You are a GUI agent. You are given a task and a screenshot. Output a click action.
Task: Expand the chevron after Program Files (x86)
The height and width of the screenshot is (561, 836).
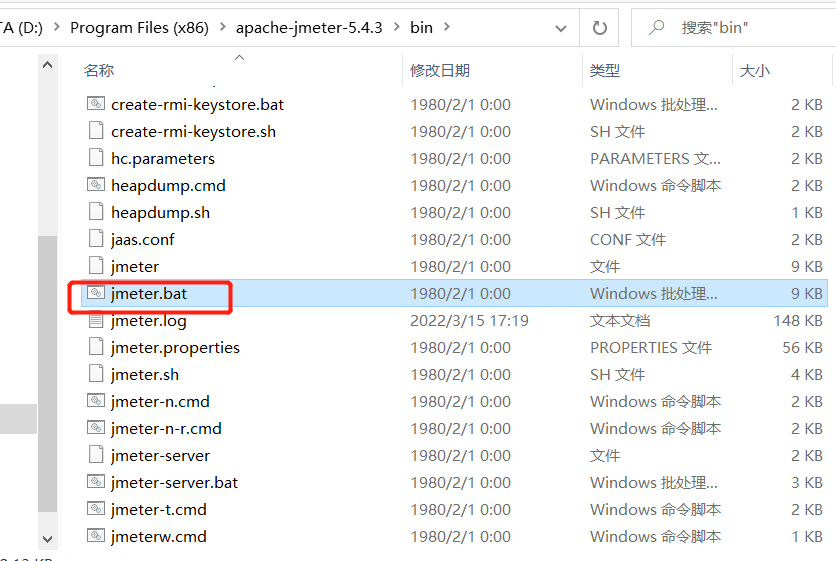click(222, 27)
